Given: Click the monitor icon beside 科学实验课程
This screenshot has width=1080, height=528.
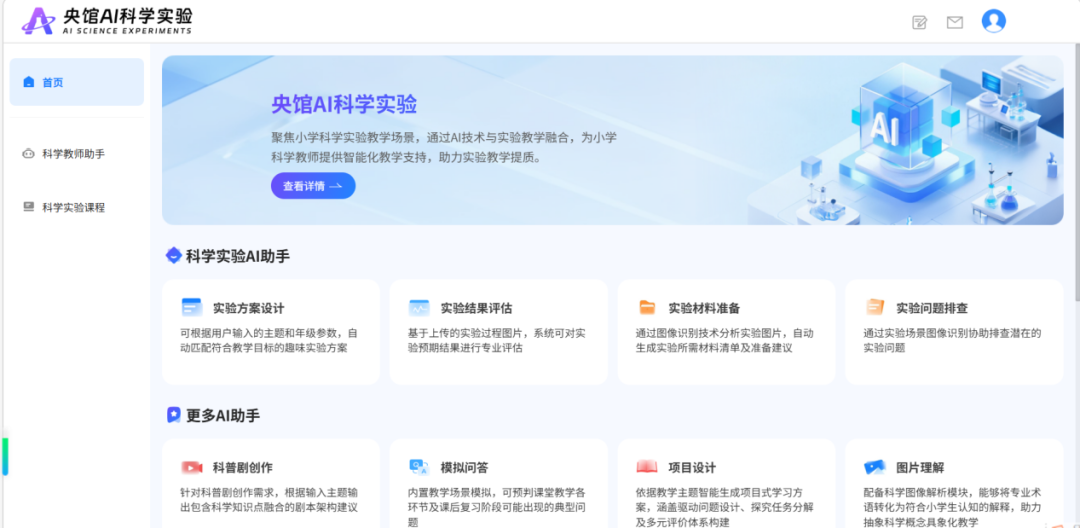Looking at the screenshot, I should pyautogui.click(x=28, y=207).
